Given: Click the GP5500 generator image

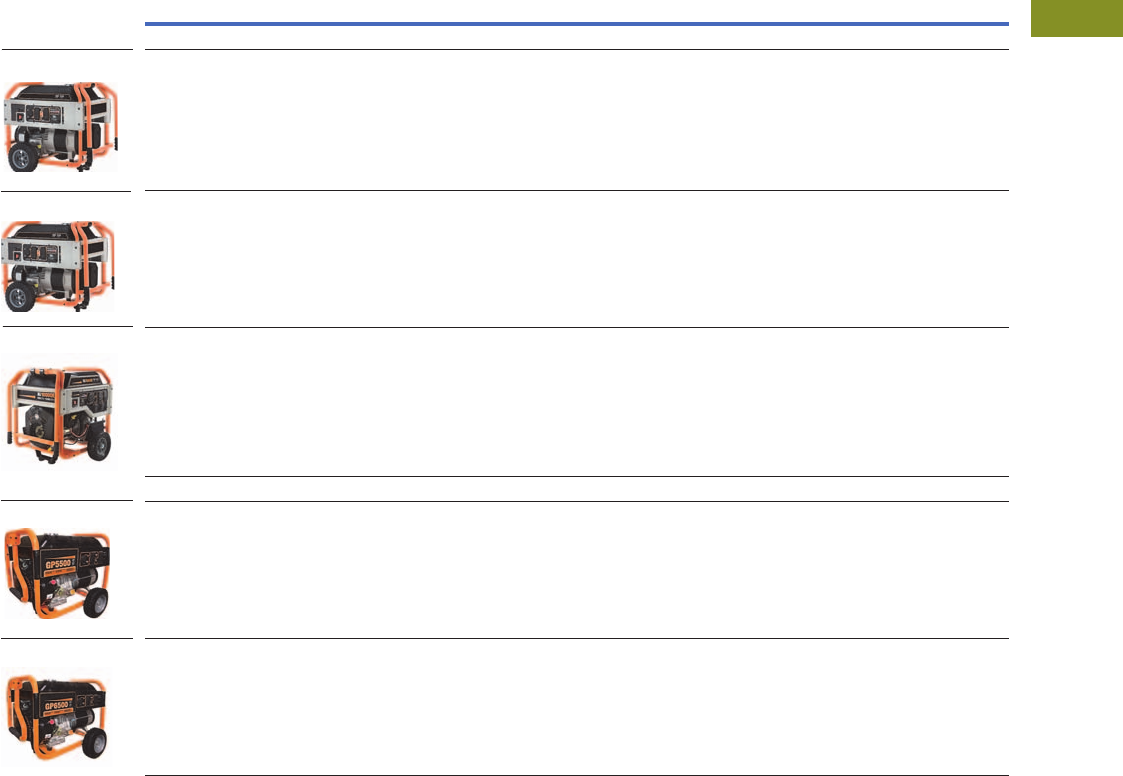Looking at the screenshot, I should tap(57, 573).
